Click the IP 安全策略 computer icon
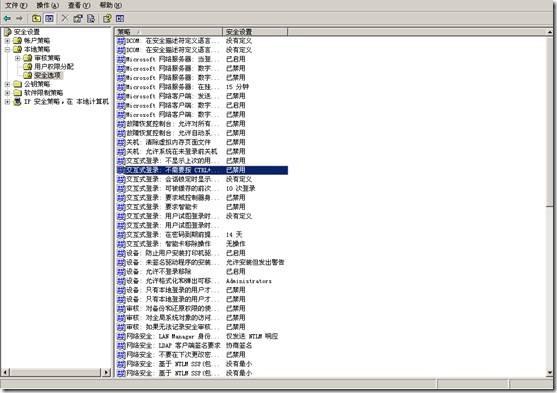Viewport: 557px width, 393px height. (x=17, y=102)
